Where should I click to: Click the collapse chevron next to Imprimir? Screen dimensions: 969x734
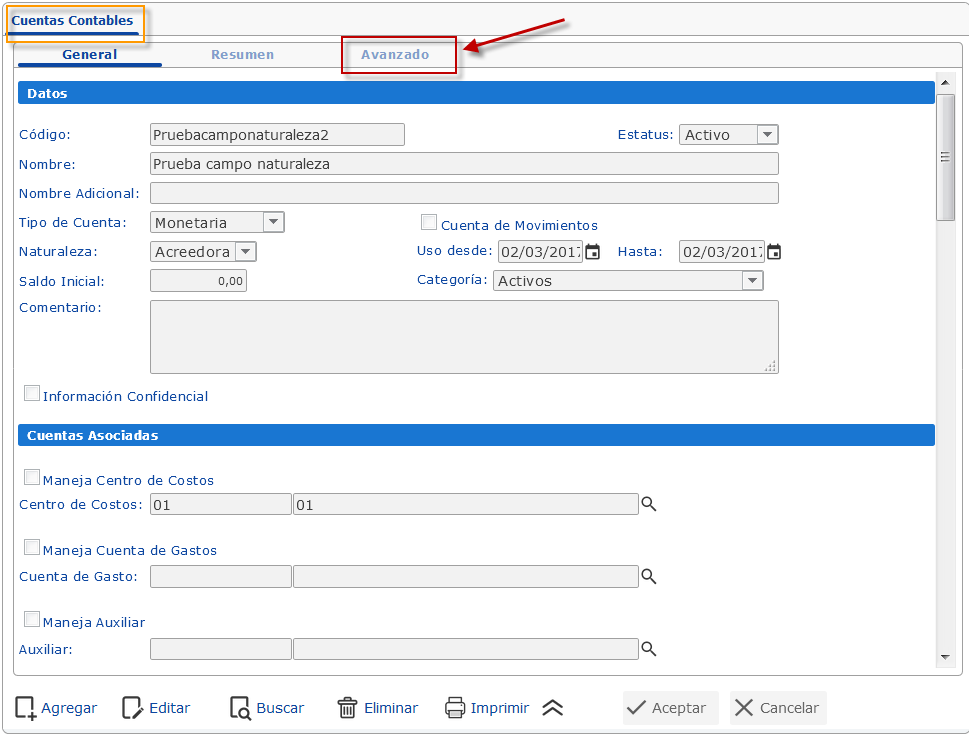(552, 707)
